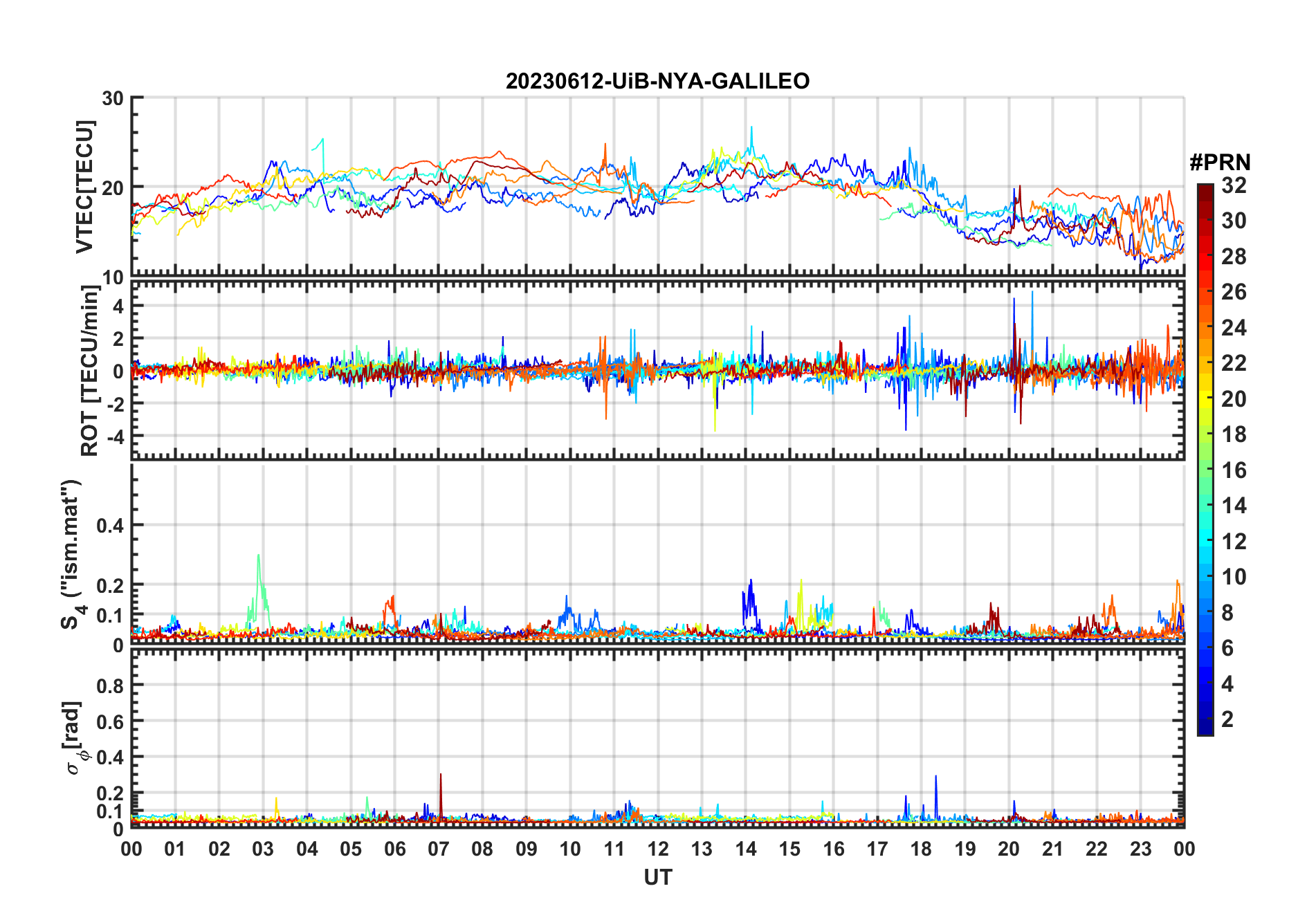Screen dimensions: 1316x920
Task: Click the 07 UT tick label
Action: [439, 849]
